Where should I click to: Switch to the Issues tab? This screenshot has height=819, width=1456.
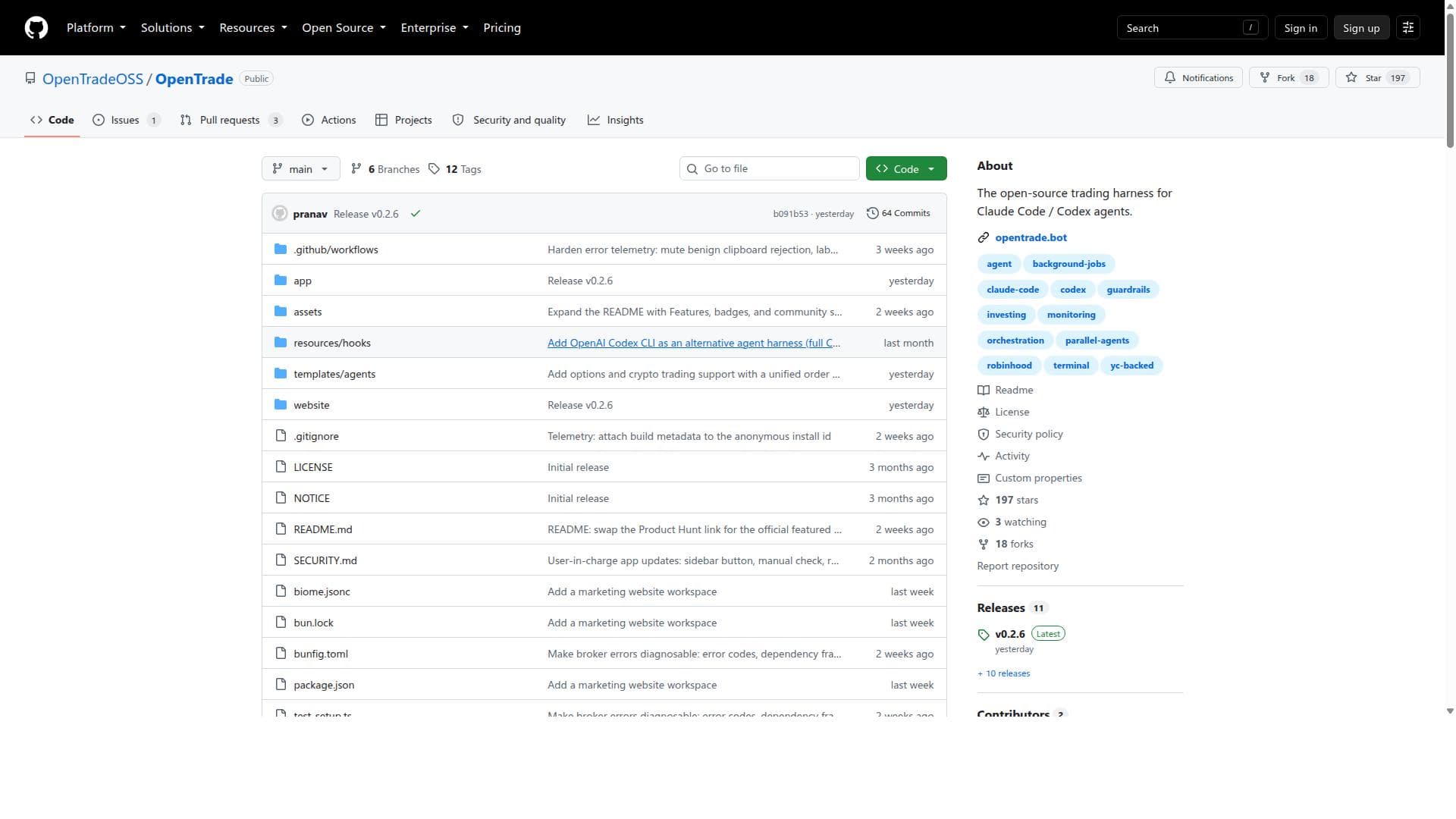[x=127, y=121]
